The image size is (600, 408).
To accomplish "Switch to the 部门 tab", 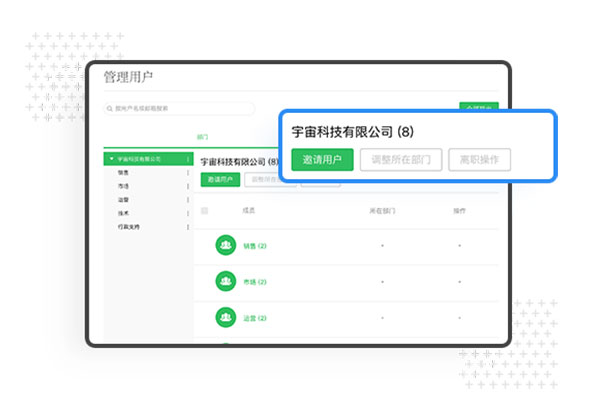I will click(203, 136).
